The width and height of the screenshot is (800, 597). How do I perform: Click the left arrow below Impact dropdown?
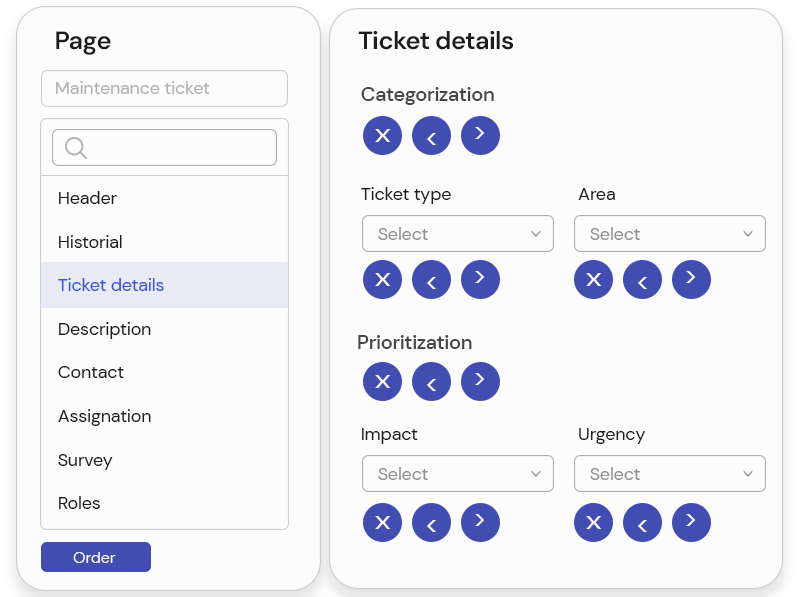pos(431,522)
